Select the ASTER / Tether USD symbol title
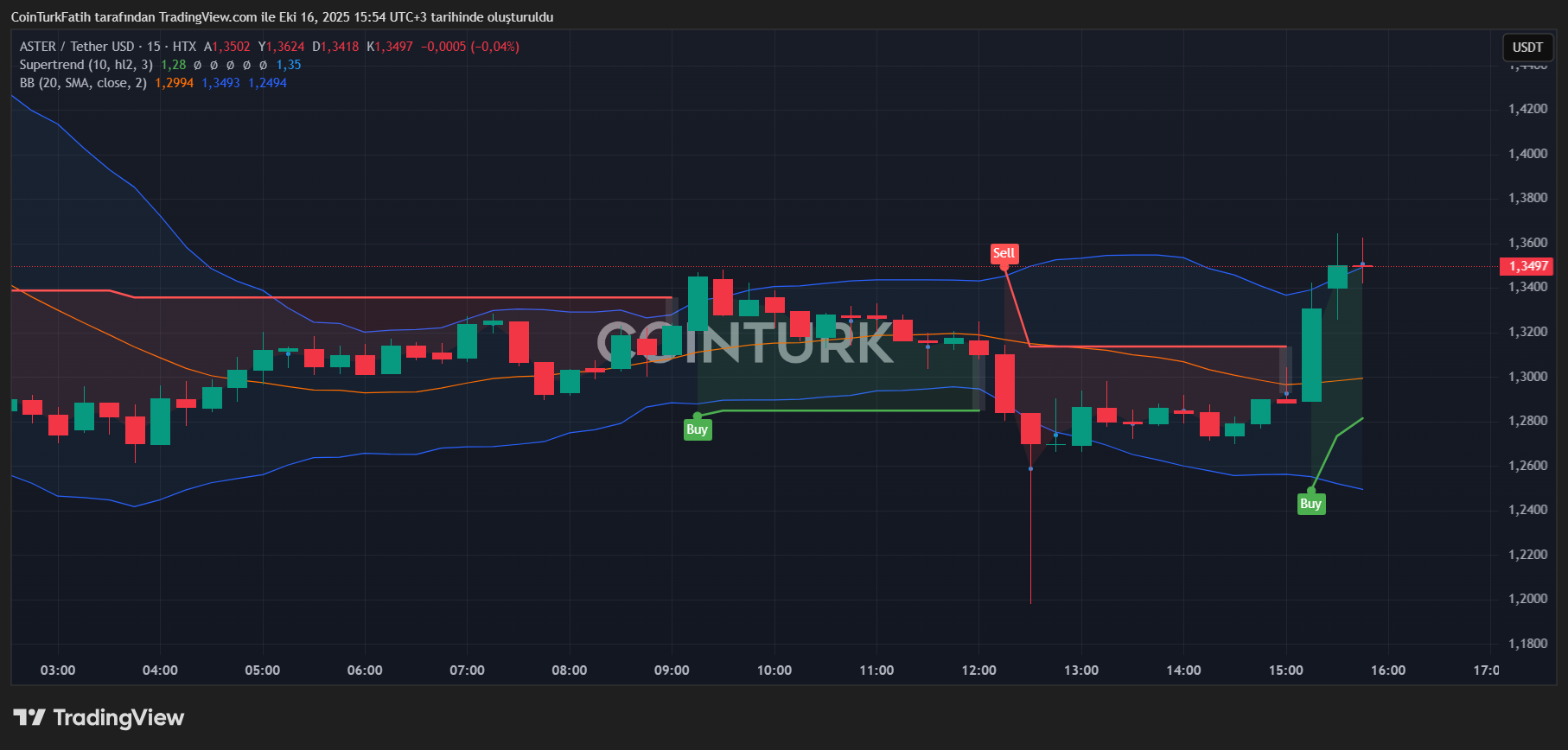This screenshot has width=1568, height=750. 77,47
